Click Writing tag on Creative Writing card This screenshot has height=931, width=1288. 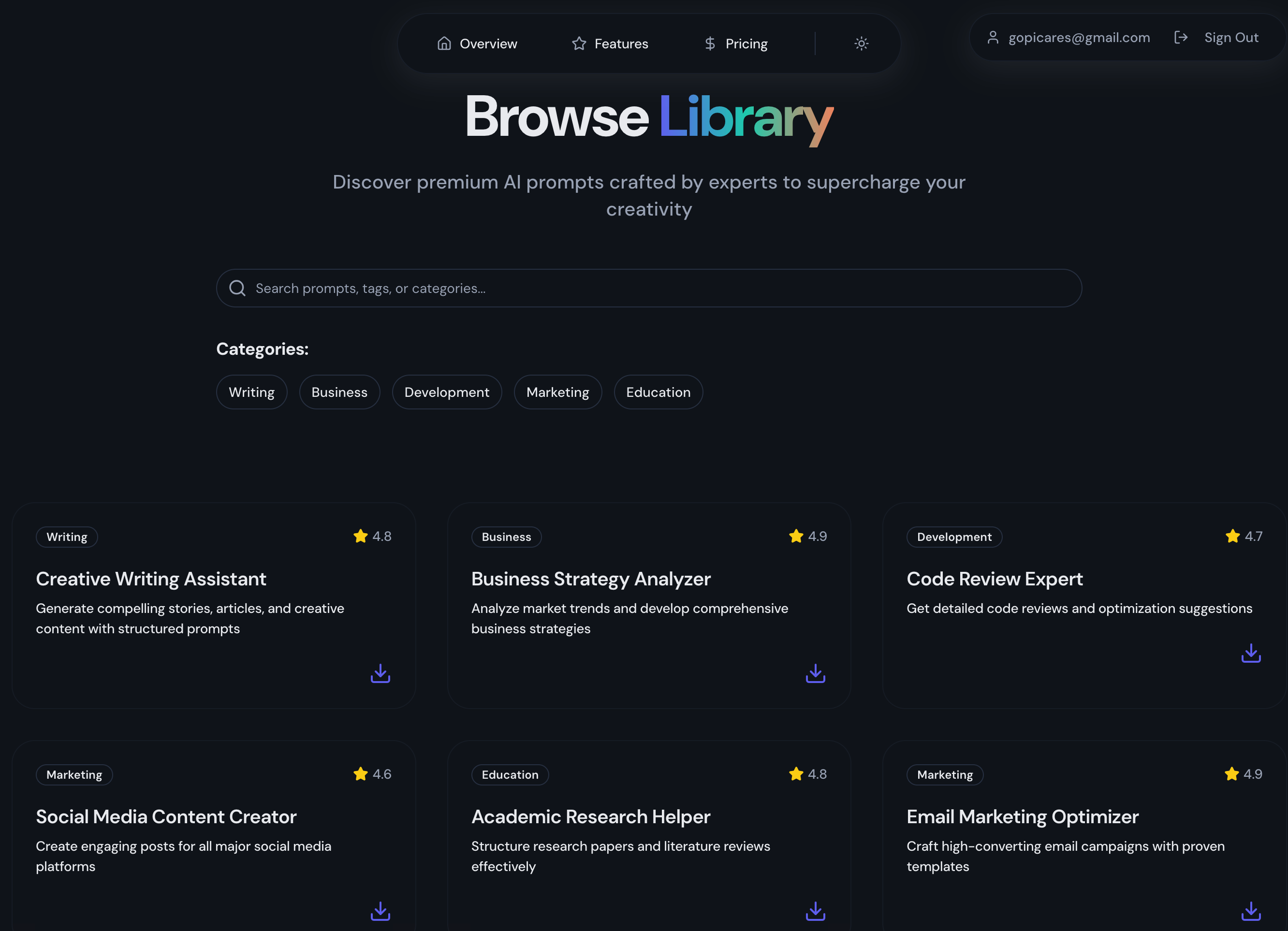click(66, 537)
